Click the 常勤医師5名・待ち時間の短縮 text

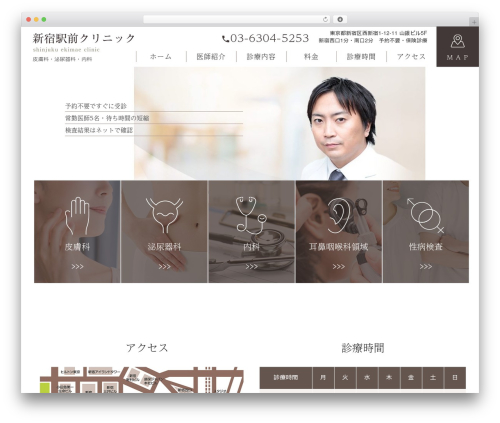click(x=107, y=118)
